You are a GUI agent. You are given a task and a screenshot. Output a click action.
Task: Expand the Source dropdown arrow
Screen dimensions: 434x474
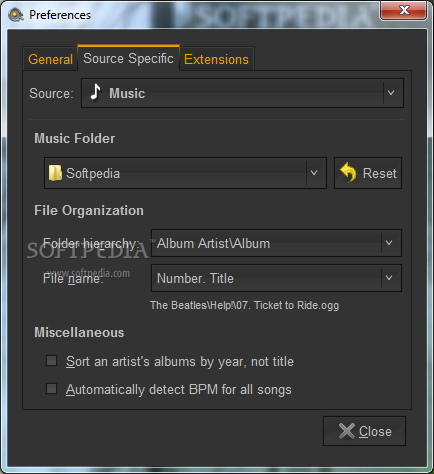(x=391, y=93)
